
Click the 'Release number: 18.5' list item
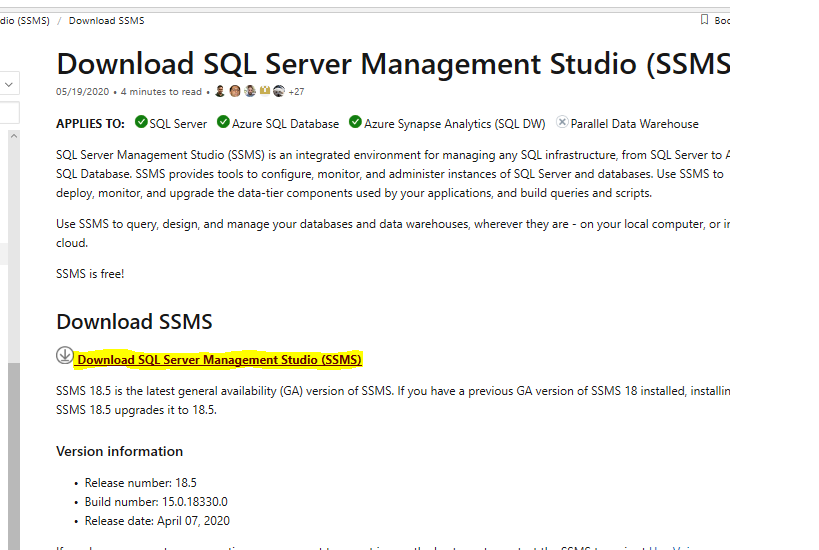pyautogui.click(x=141, y=483)
